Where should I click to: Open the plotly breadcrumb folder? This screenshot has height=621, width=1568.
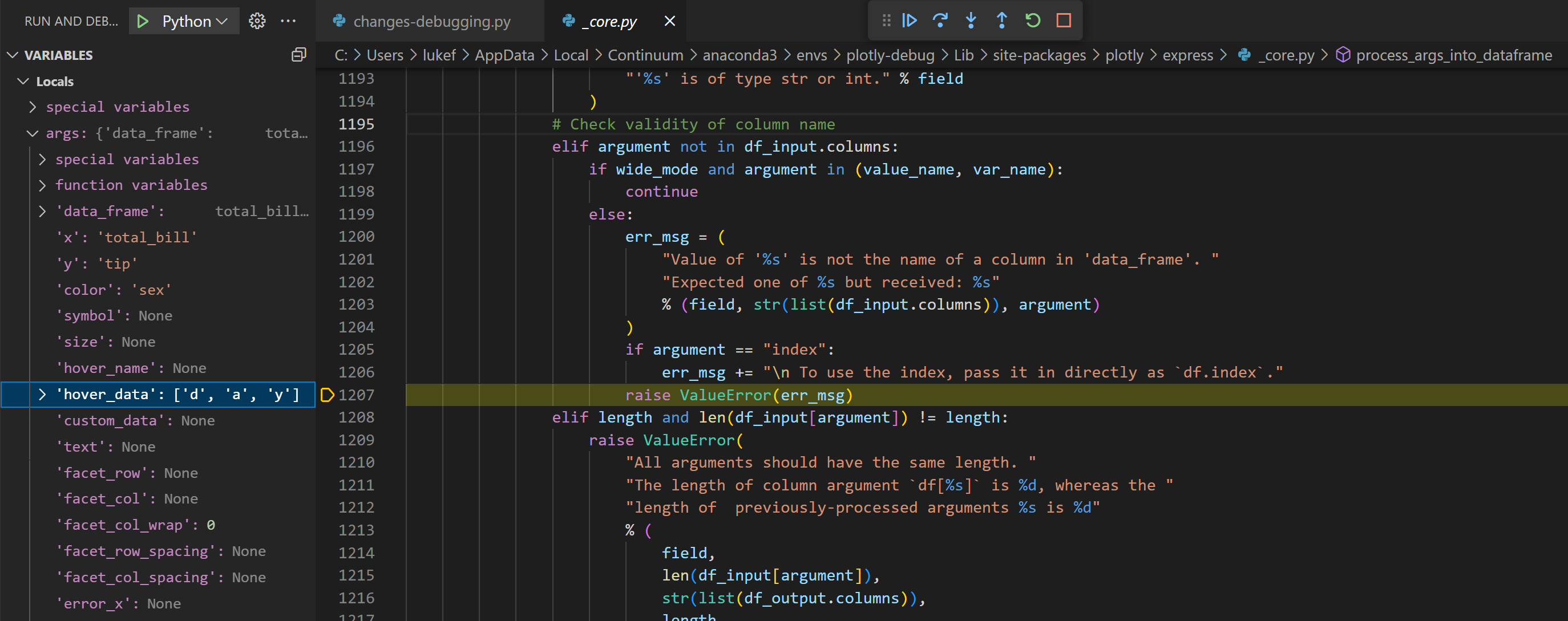1124,55
